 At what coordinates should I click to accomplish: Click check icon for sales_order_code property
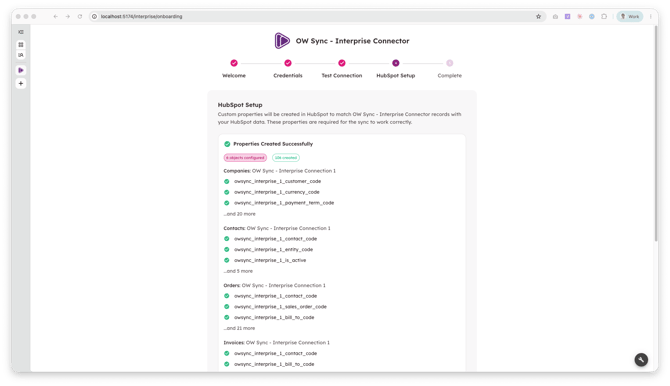click(x=227, y=306)
